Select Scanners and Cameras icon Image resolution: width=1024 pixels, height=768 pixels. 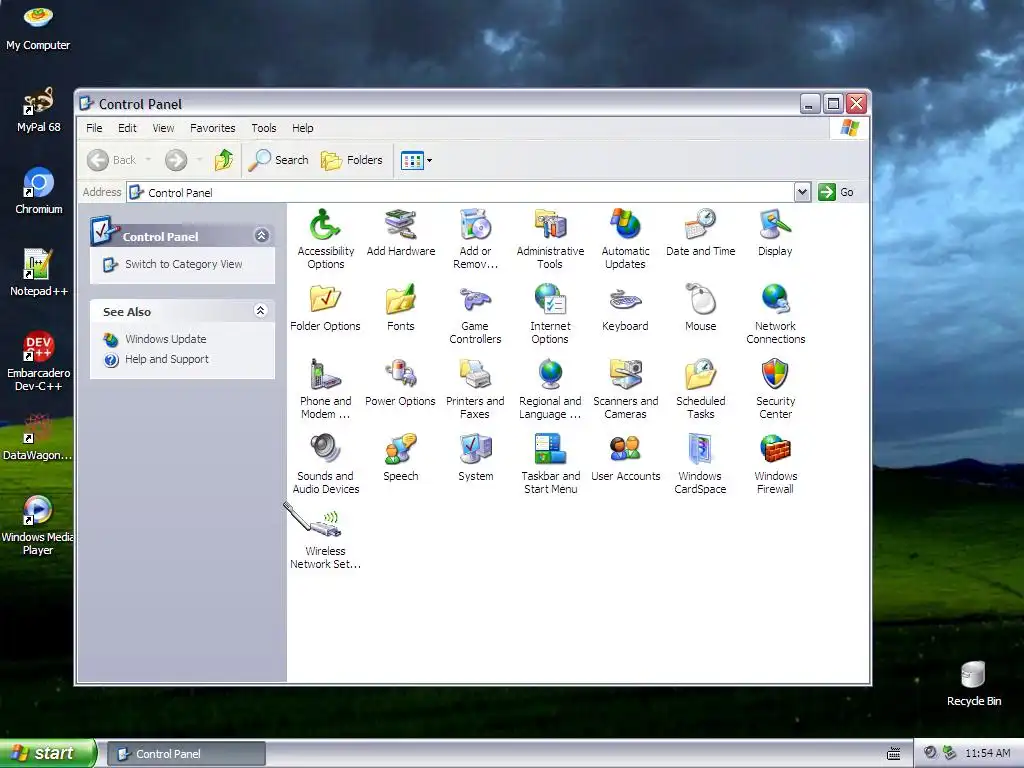[x=625, y=389]
